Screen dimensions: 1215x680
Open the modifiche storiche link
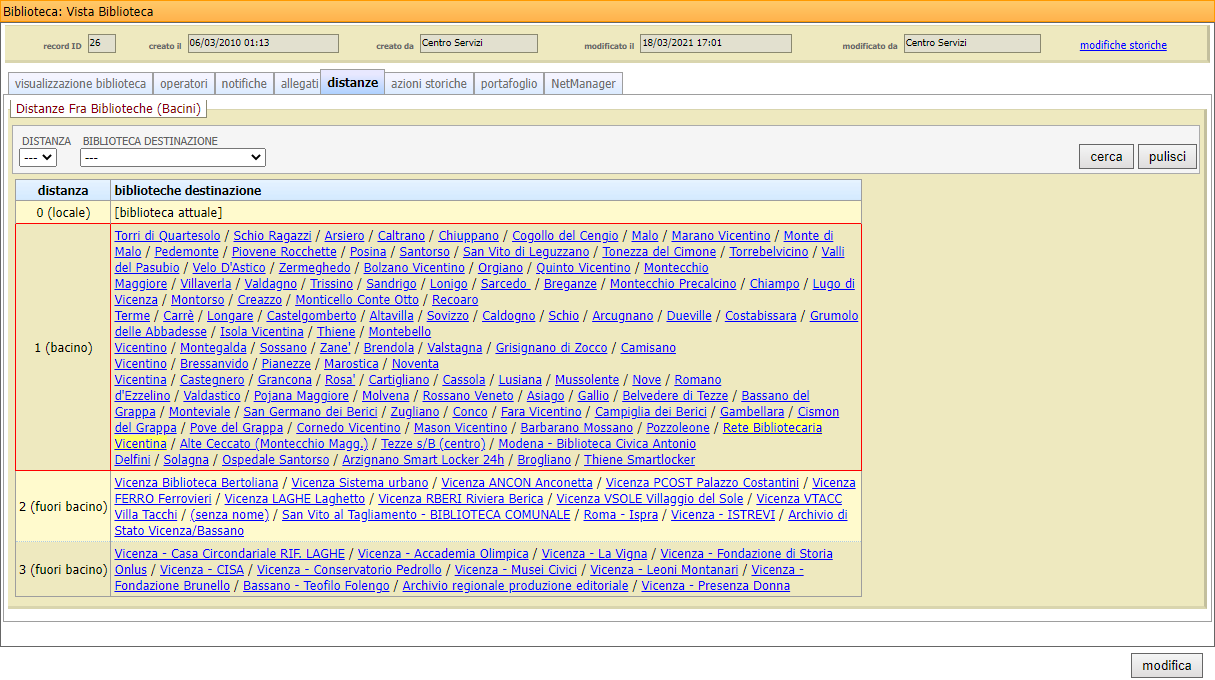1123,45
